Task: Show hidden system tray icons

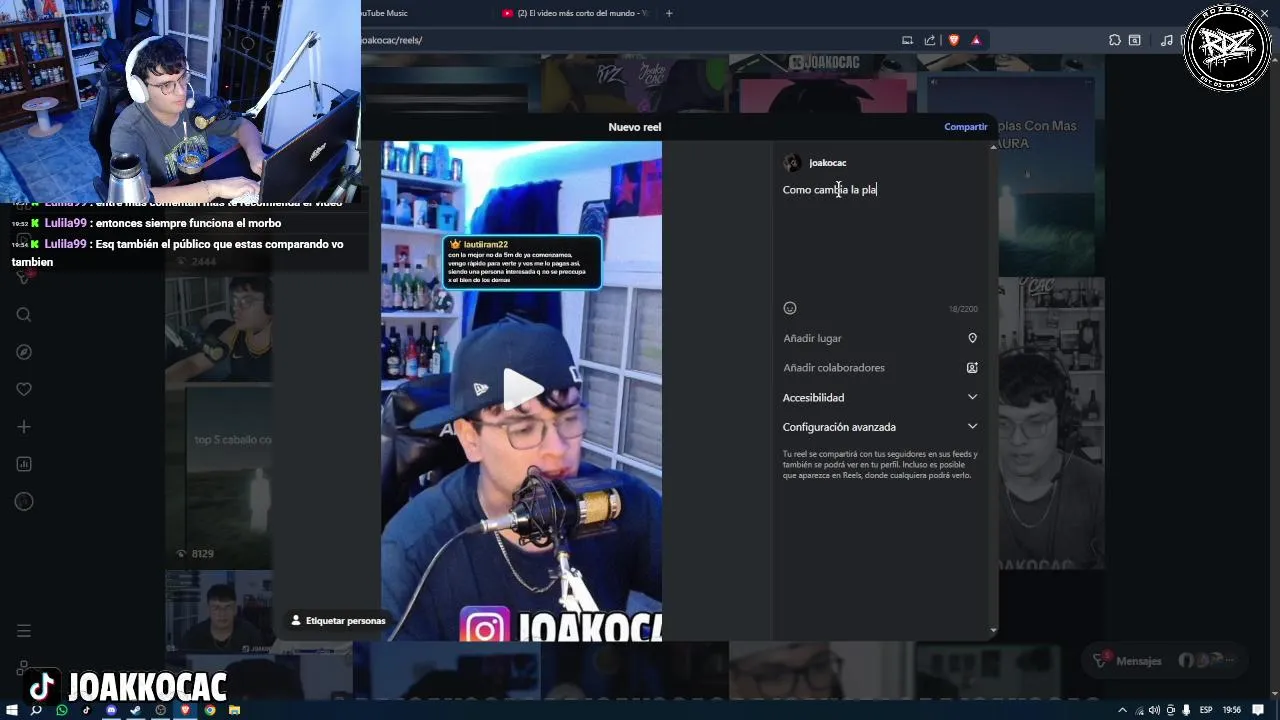Action: point(1123,710)
